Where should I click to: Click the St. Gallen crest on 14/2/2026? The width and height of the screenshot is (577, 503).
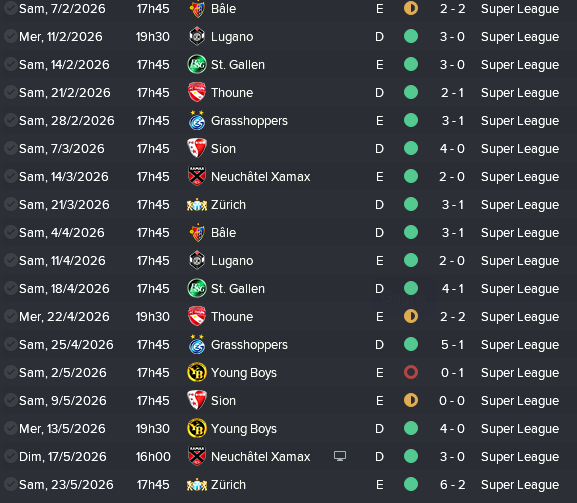pyautogui.click(x=197, y=65)
